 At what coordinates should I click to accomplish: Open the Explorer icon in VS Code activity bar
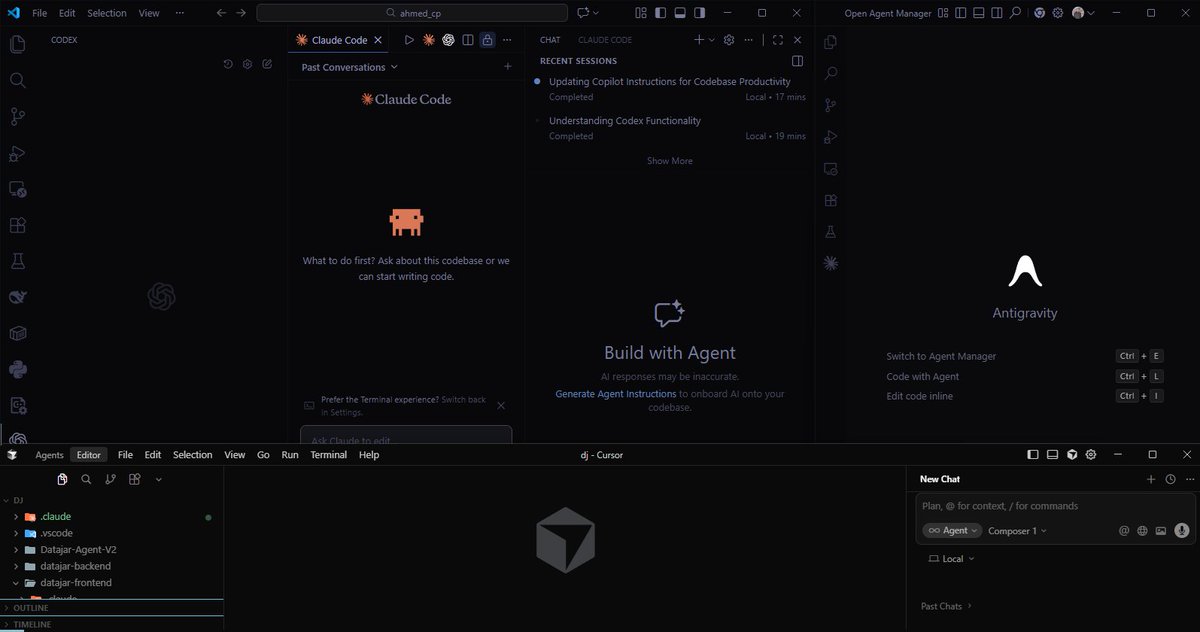click(x=17, y=44)
